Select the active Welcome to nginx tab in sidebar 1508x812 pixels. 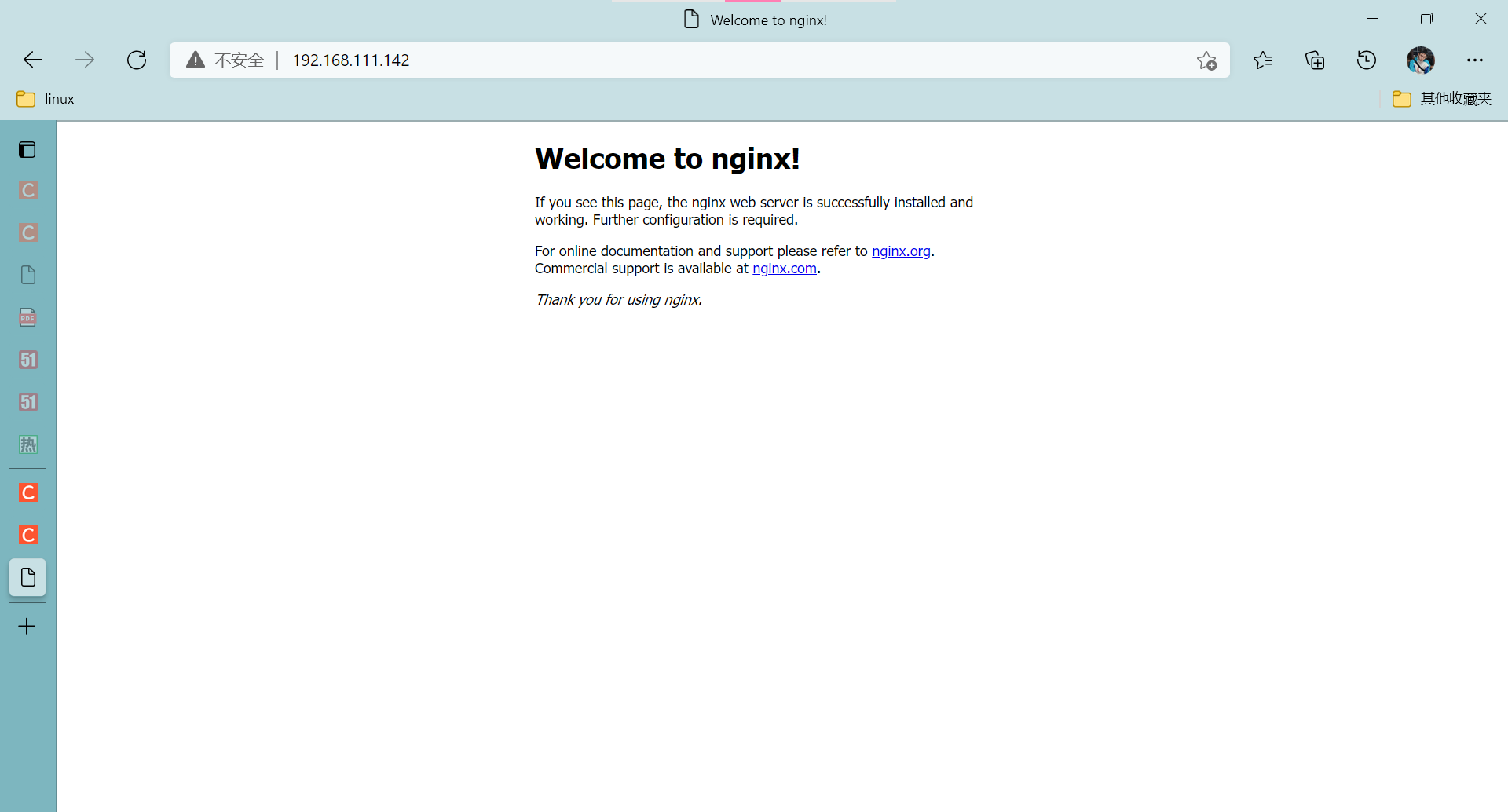click(x=27, y=577)
